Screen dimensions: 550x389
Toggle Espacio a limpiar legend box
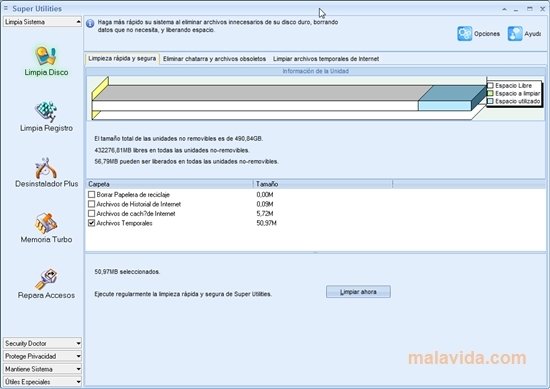(x=490, y=93)
